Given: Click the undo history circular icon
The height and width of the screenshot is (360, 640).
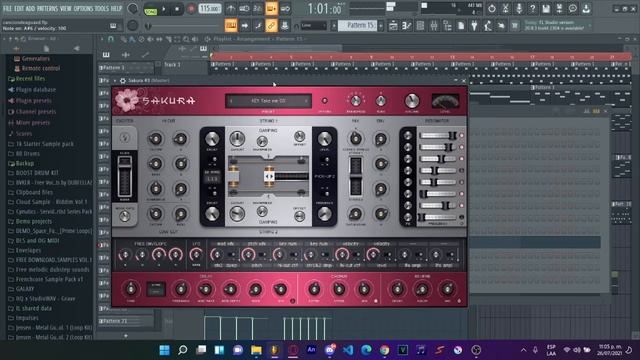Looking at the screenshot, I should coord(492,9).
